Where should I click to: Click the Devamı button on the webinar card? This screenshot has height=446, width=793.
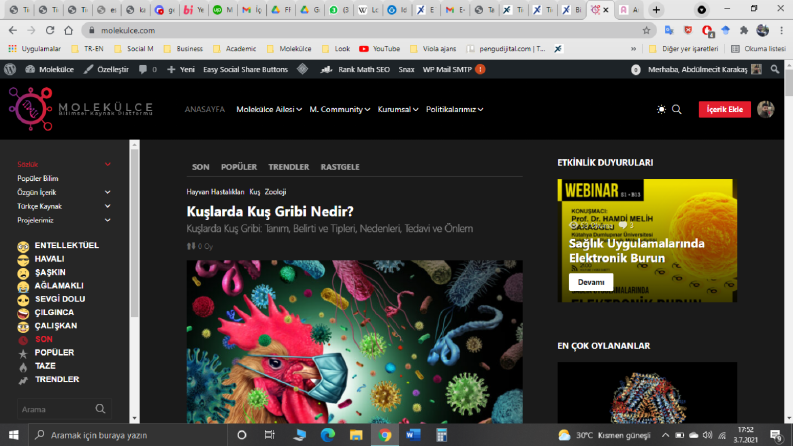(591, 282)
